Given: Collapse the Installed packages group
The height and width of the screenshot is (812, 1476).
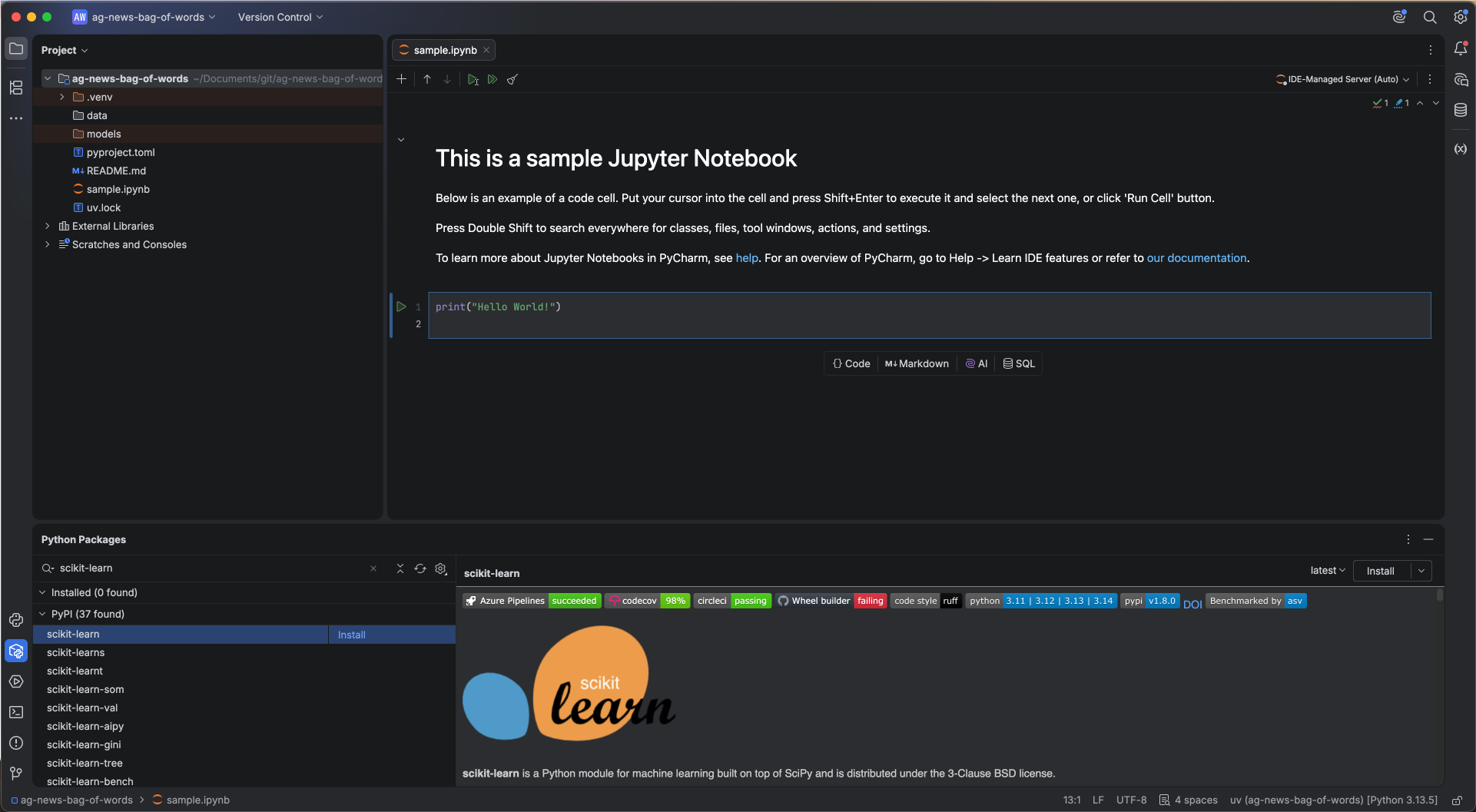Looking at the screenshot, I should pos(43,592).
